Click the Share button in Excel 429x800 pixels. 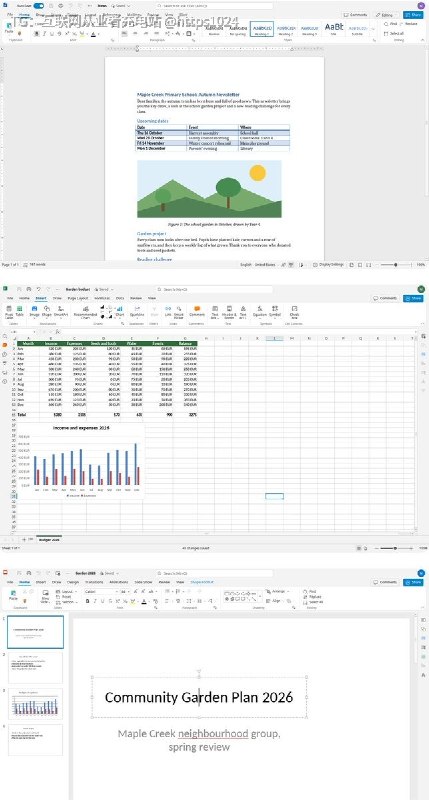click(413, 298)
